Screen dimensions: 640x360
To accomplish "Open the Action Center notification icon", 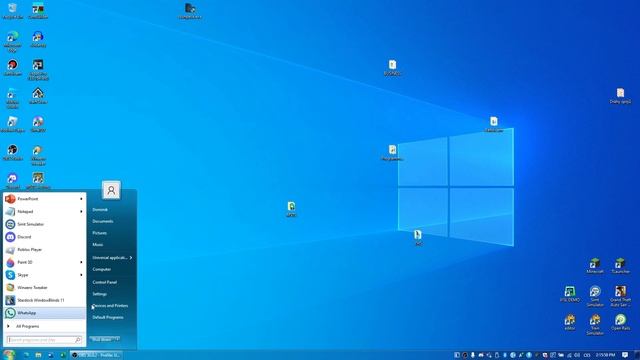I will (x=625, y=355).
